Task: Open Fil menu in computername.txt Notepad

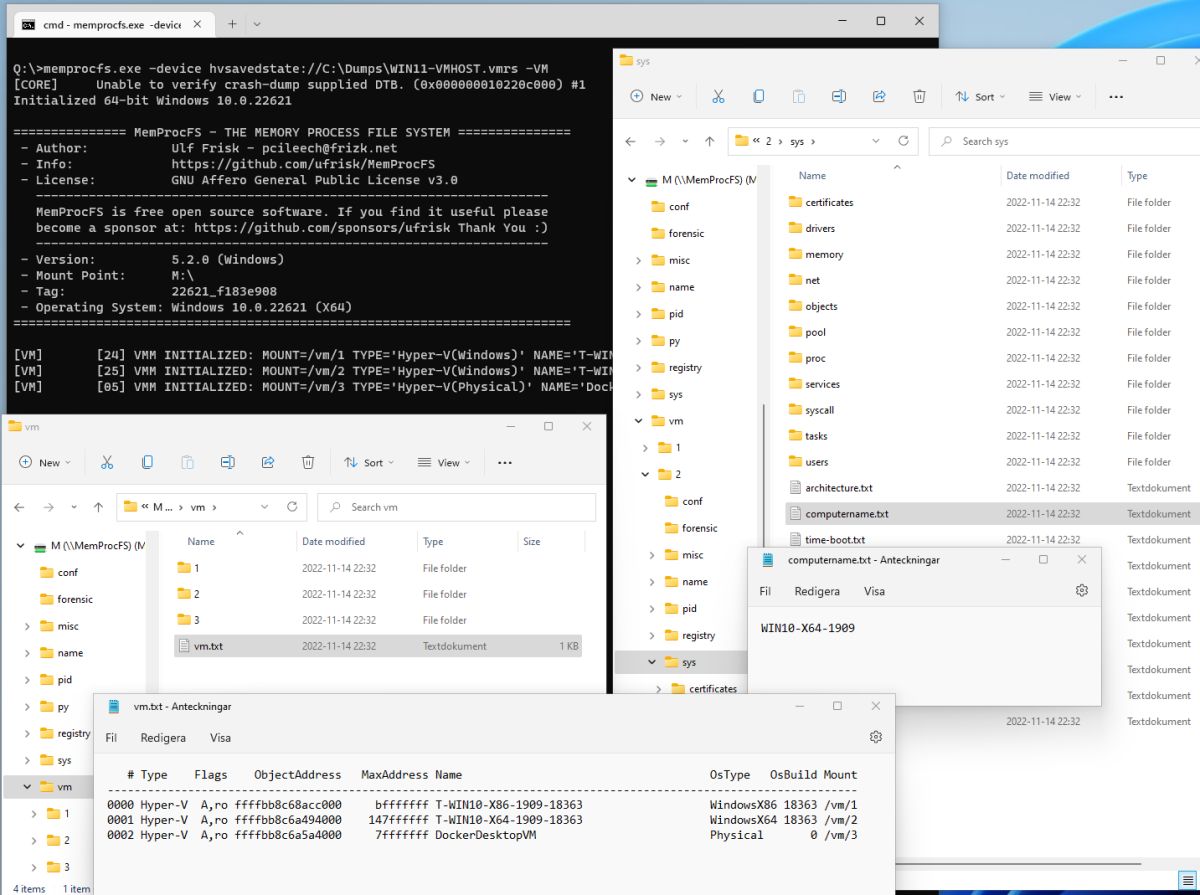Action: coord(765,591)
